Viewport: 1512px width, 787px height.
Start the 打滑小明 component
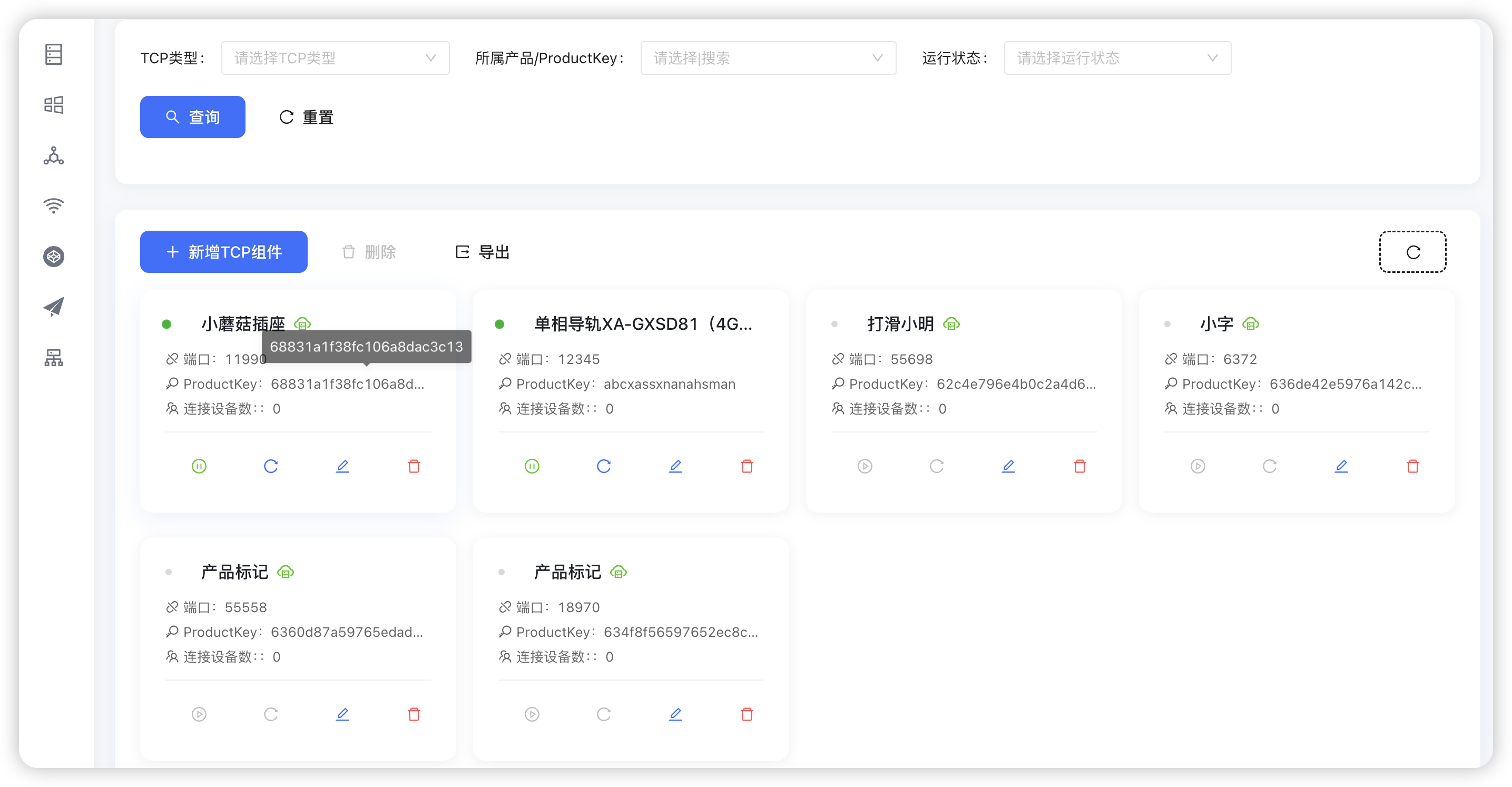[865, 466]
